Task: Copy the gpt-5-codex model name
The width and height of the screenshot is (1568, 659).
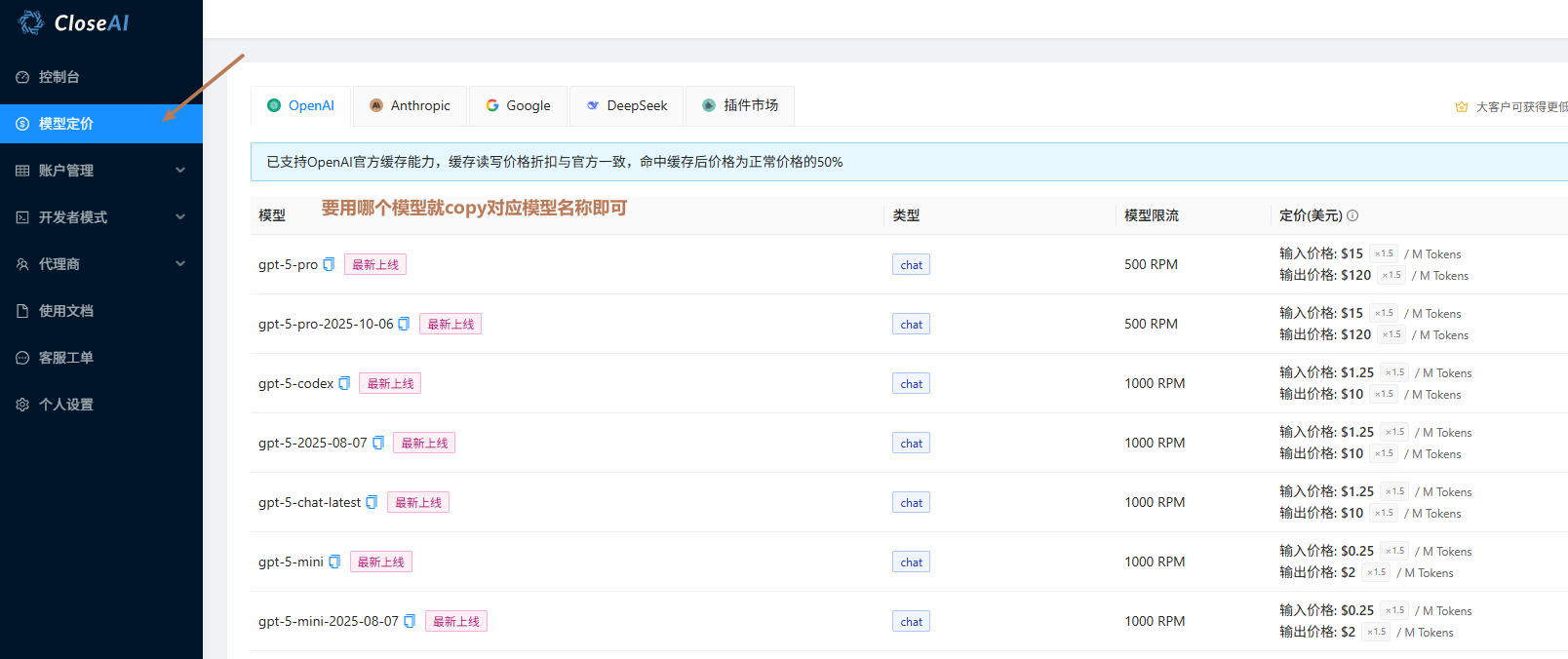Action: point(344,383)
